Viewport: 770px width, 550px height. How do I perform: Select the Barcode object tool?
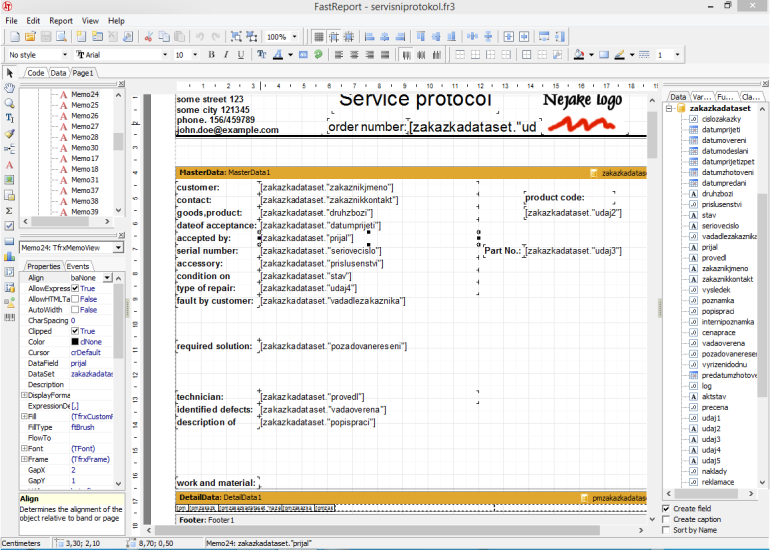pyautogui.click(x=9, y=317)
